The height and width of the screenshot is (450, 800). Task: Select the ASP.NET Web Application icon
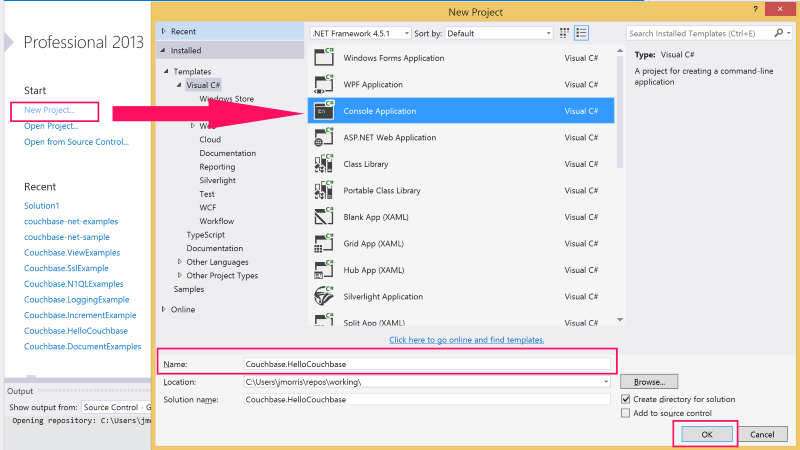click(324, 137)
